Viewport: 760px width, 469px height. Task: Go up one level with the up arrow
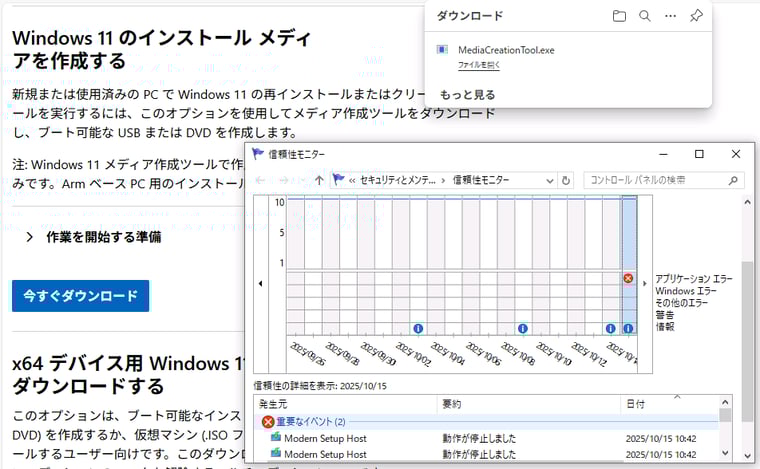click(319, 181)
